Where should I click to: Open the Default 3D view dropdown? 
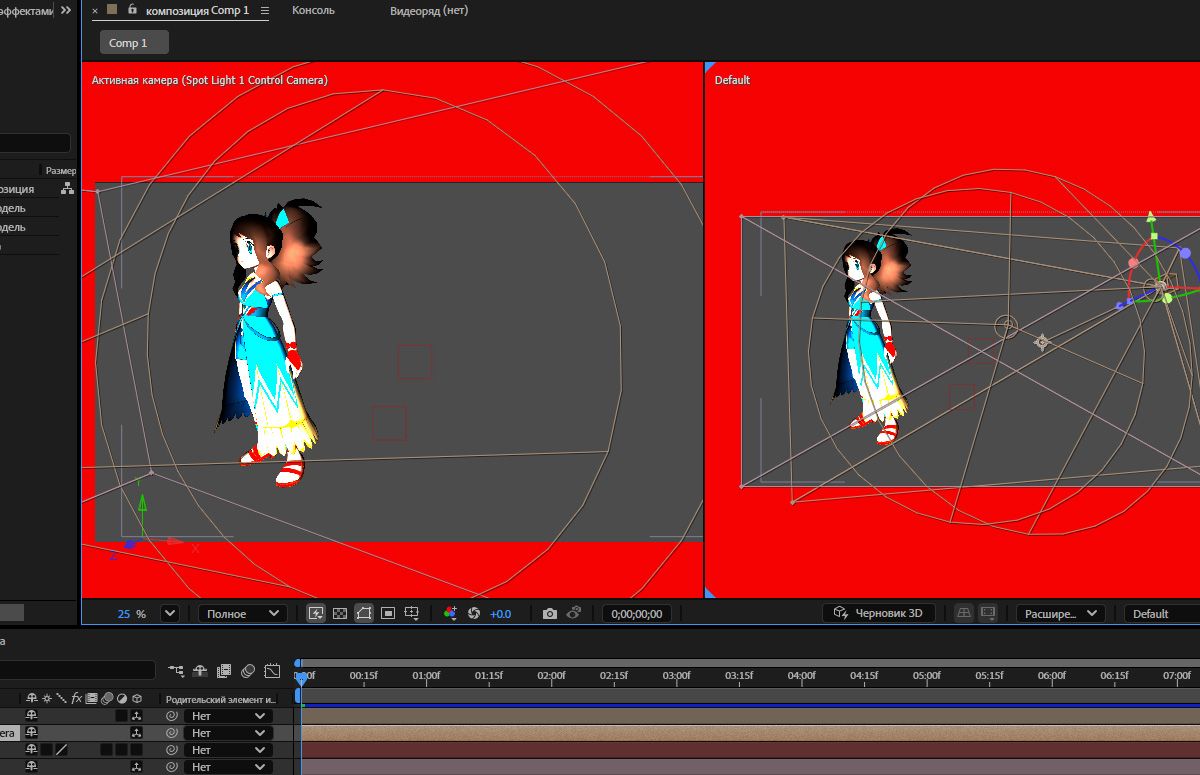coord(1162,613)
